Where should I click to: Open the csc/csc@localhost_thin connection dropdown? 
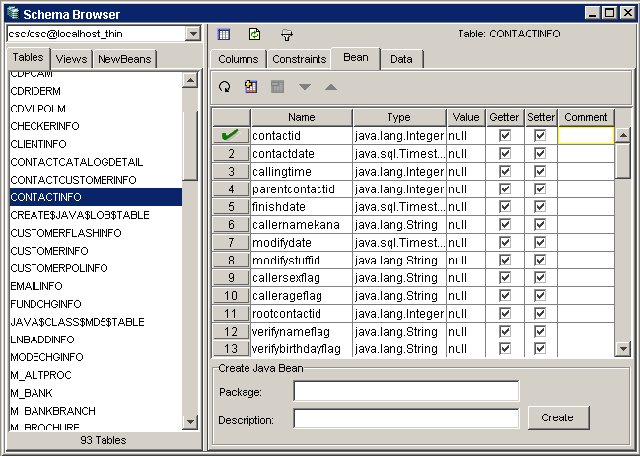(193, 34)
